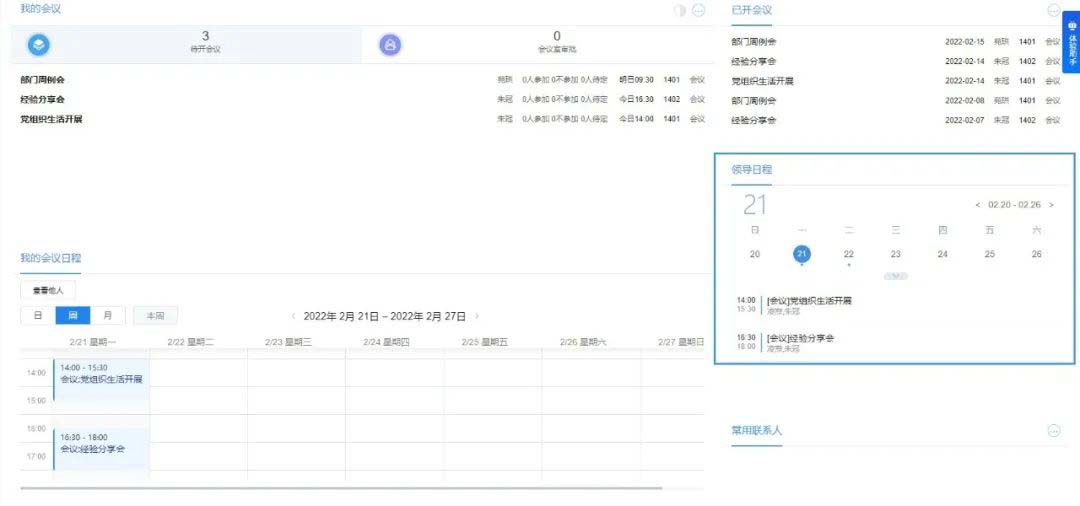Image resolution: width=1080 pixels, height=506 pixels.
Task: Open the more-options icon in 我的会议 panel
Action: click(698, 10)
